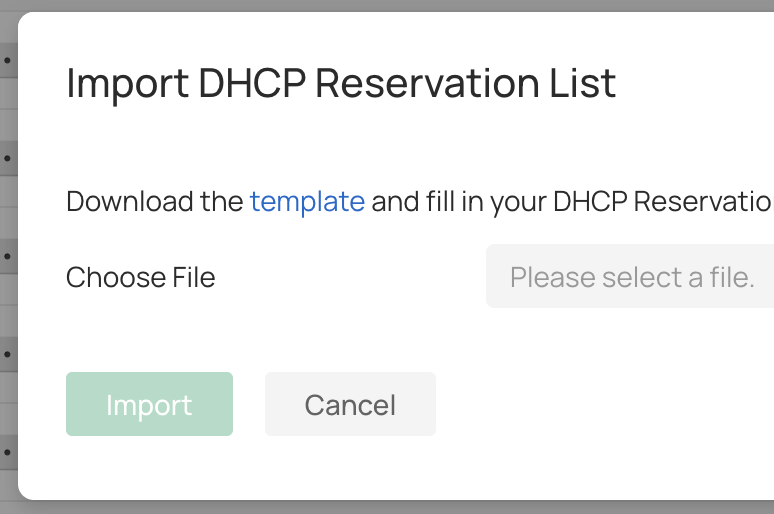Click the Choose File label
This screenshot has width=774, height=514.
coord(141,277)
